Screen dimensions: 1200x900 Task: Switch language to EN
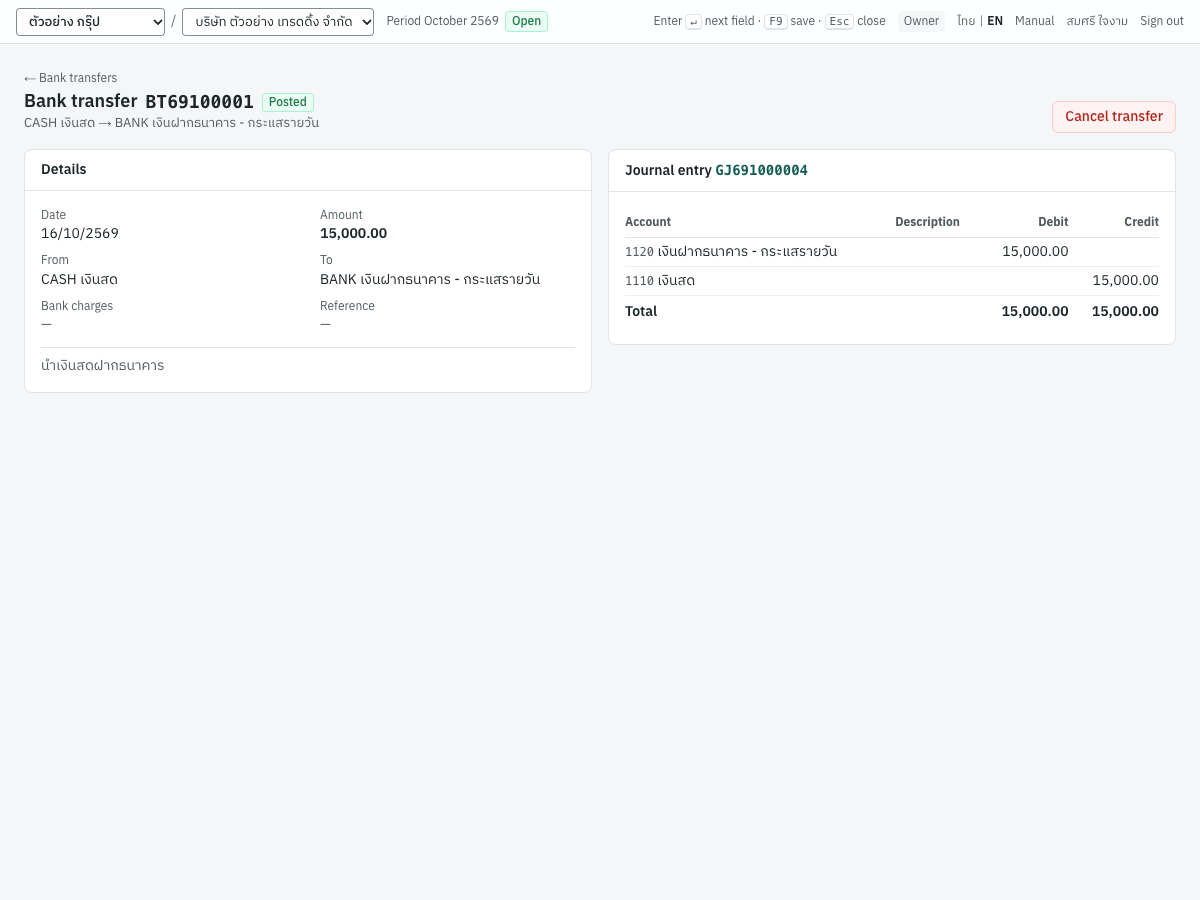coord(995,21)
